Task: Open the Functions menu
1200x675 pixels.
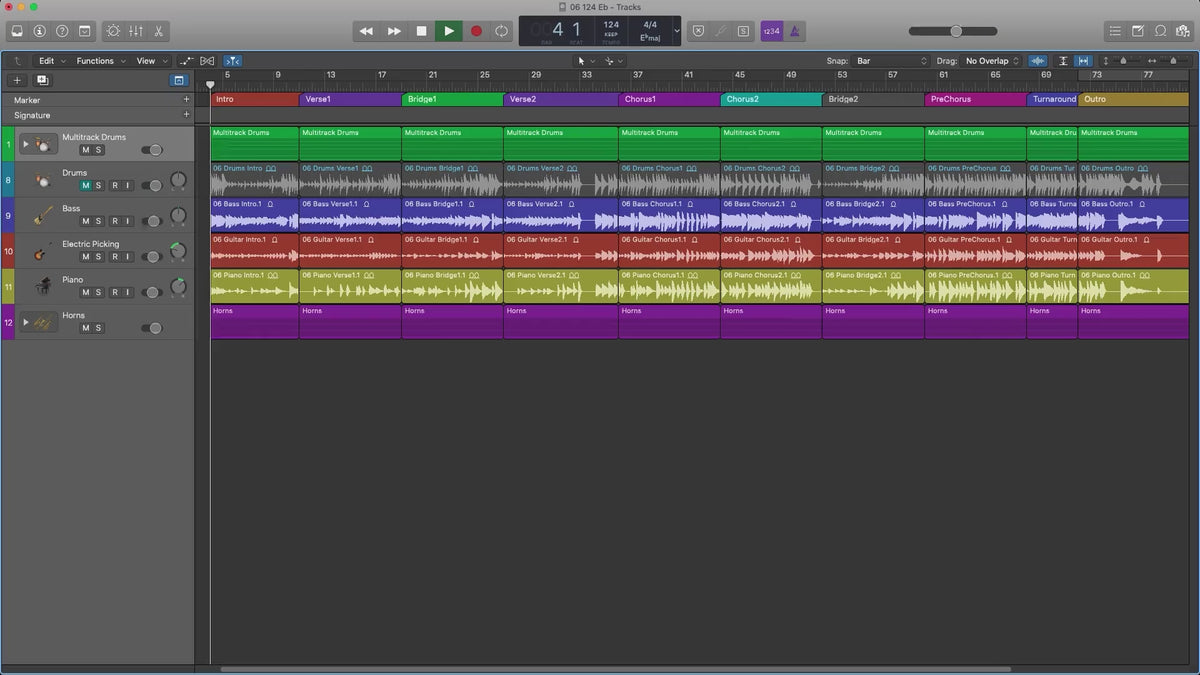Action: point(101,61)
